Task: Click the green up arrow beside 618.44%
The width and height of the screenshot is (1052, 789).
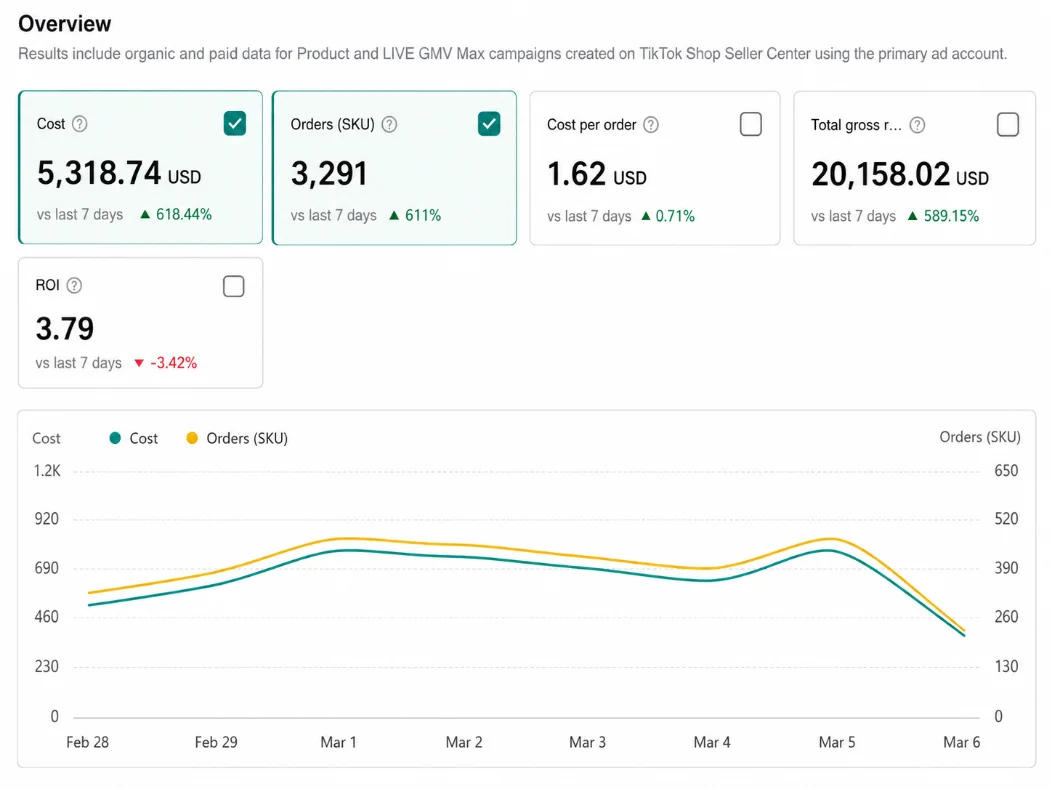Action: [x=144, y=215]
